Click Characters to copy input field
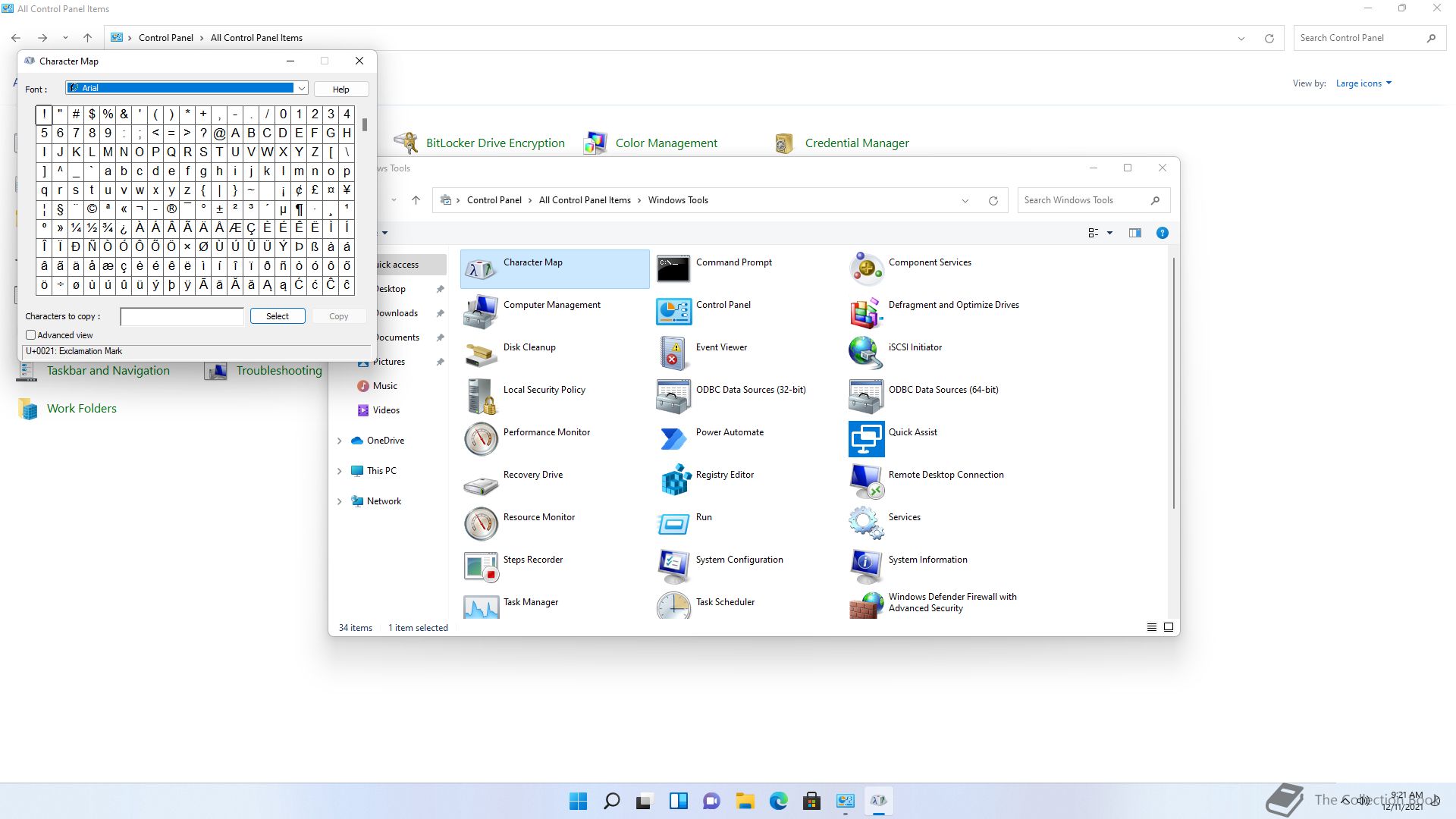 (x=182, y=316)
